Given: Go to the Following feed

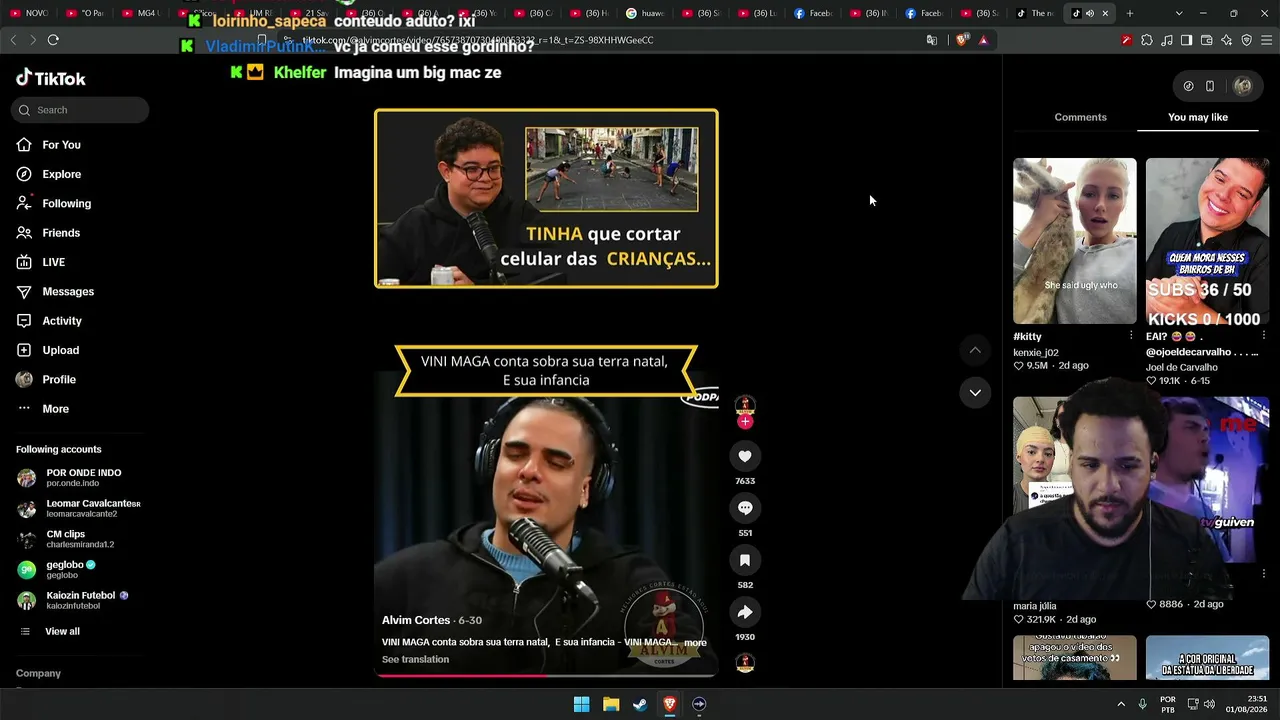Looking at the screenshot, I should tap(54, 203).
